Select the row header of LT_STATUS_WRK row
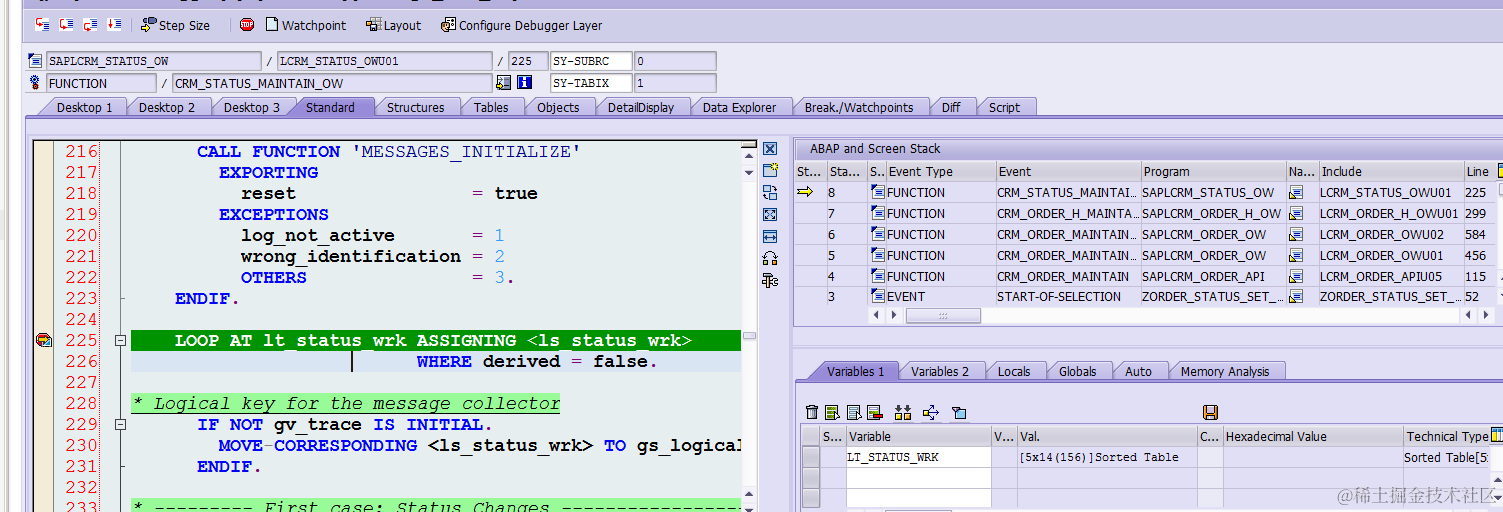1503x512 pixels. (x=811, y=457)
